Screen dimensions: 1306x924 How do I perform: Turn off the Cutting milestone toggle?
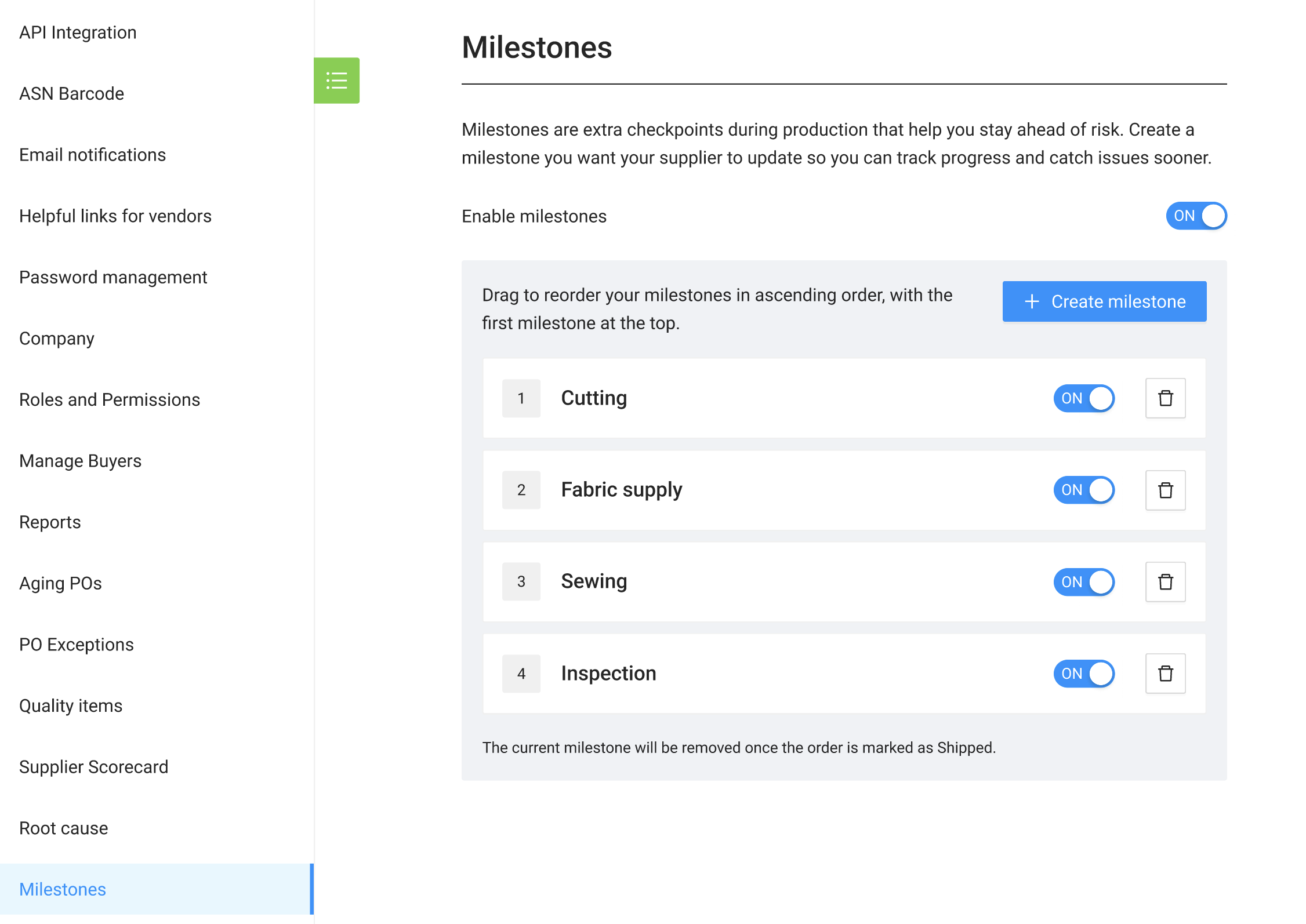(x=1083, y=398)
